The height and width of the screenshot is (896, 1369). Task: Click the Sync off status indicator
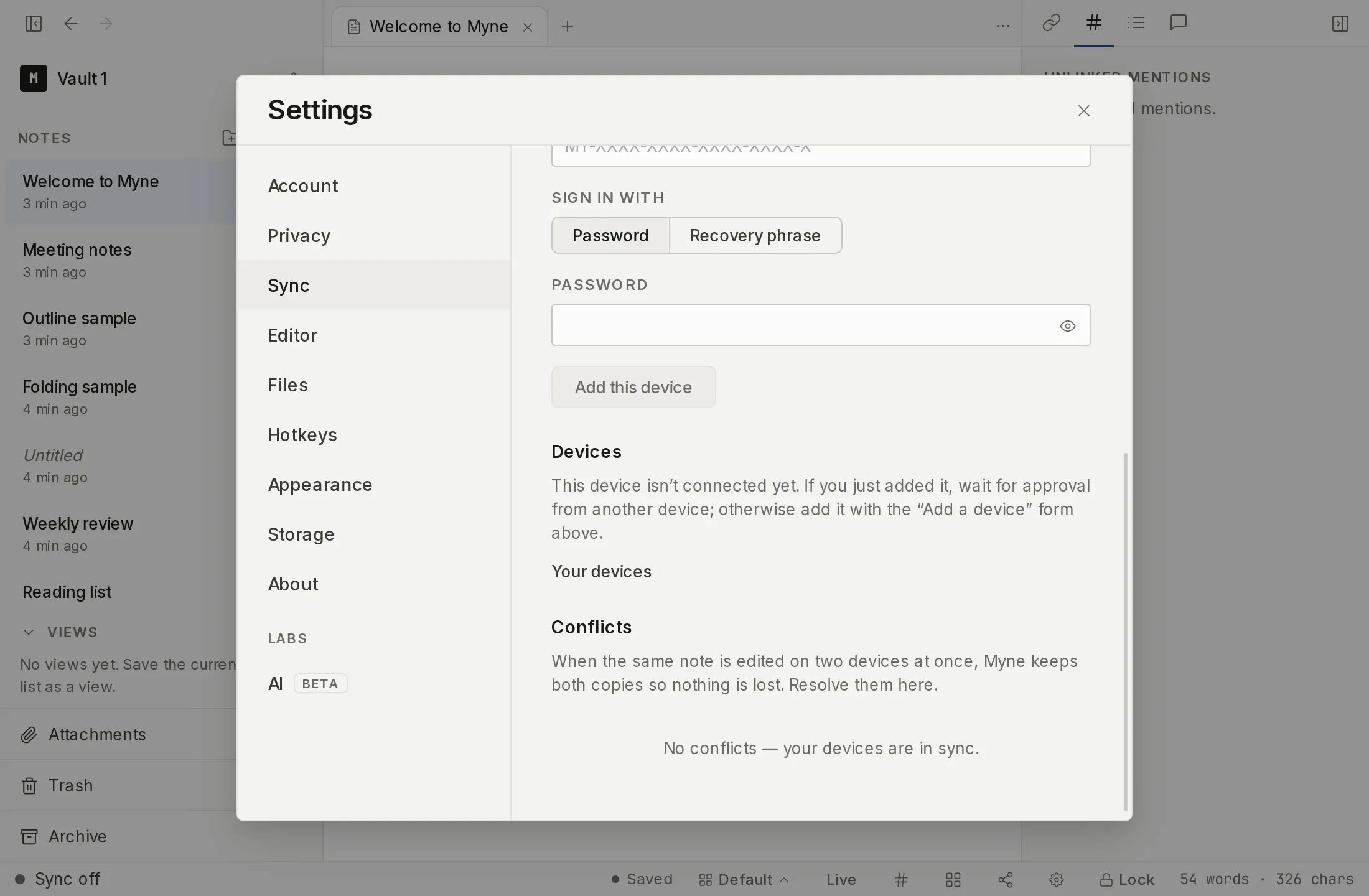pyautogui.click(x=57, y=879)
